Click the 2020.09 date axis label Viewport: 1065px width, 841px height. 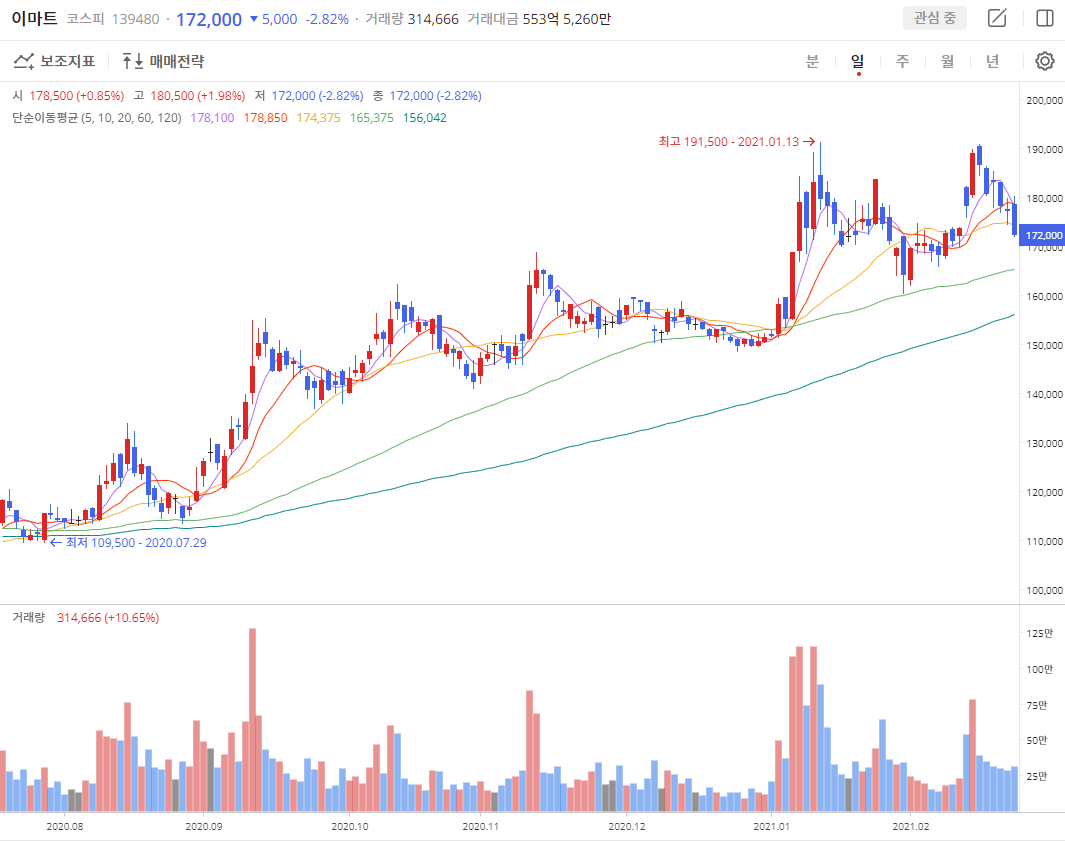204,826
